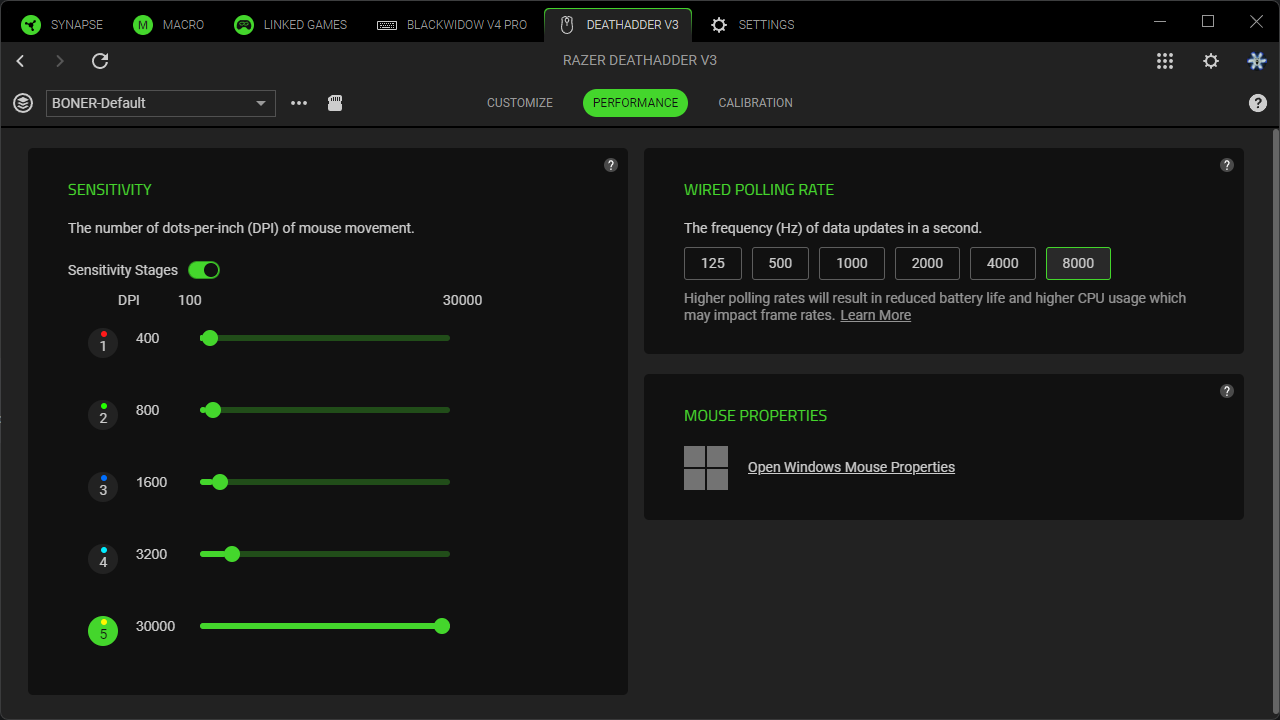This screenshot has height=720, width=1280.
Task: Go back using the back arrow
Action: (x=21, y=61)
